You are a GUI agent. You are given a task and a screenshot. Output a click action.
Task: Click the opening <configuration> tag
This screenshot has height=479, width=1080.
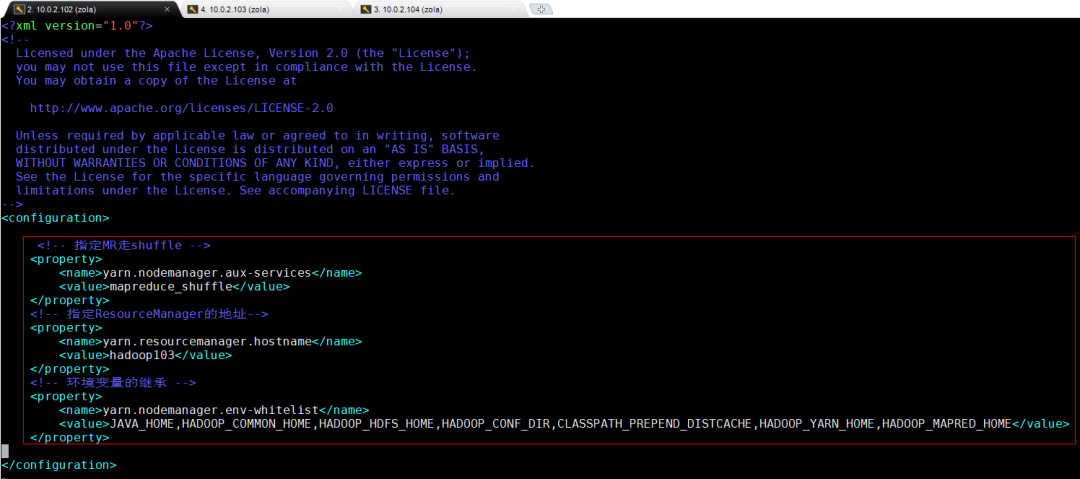pos(55,218)
